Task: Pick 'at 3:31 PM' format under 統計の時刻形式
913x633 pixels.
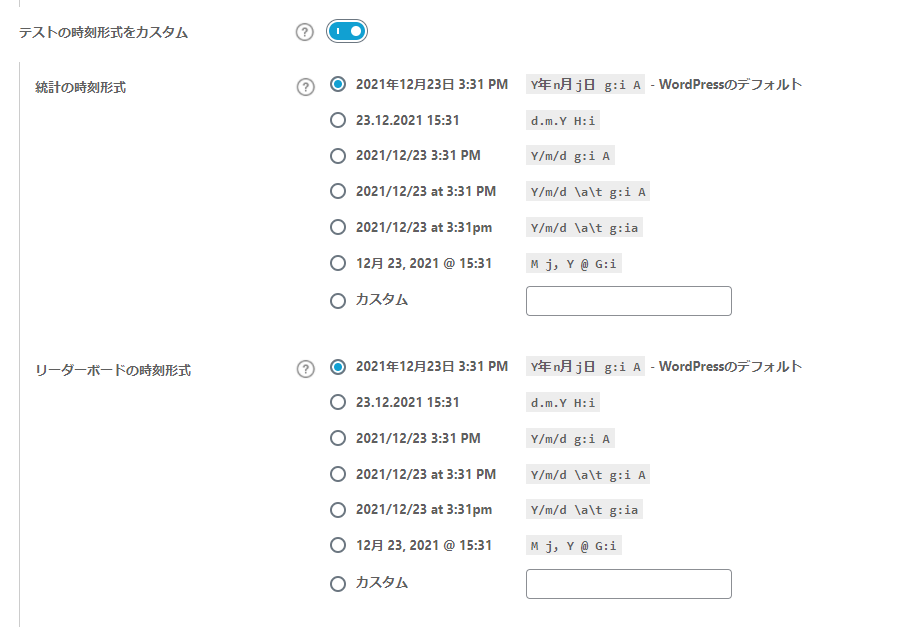Action: 338,192
